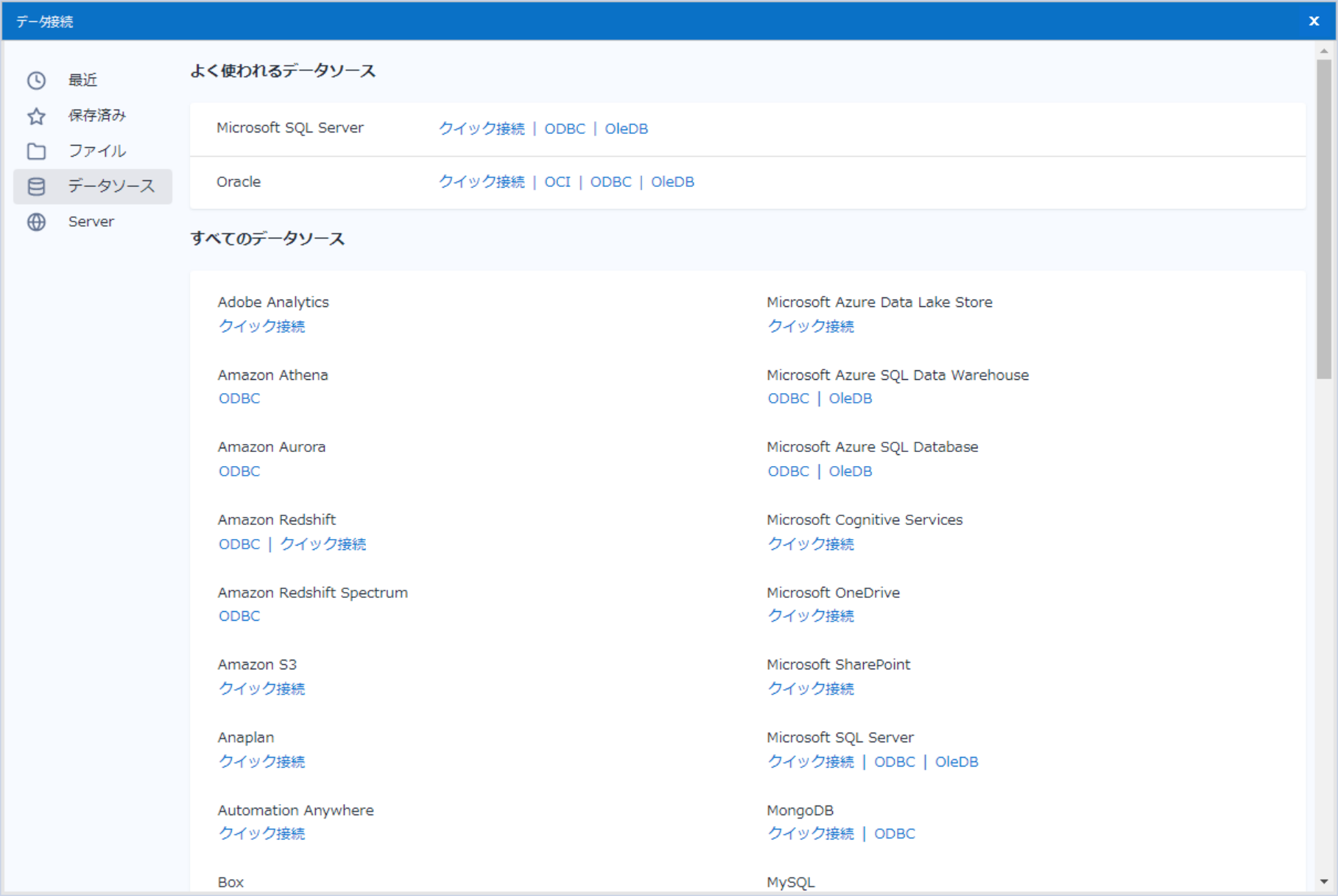Click クイック接続 under Amazon Redshift
Screen dimensions: 1338x896
point(323,544)
